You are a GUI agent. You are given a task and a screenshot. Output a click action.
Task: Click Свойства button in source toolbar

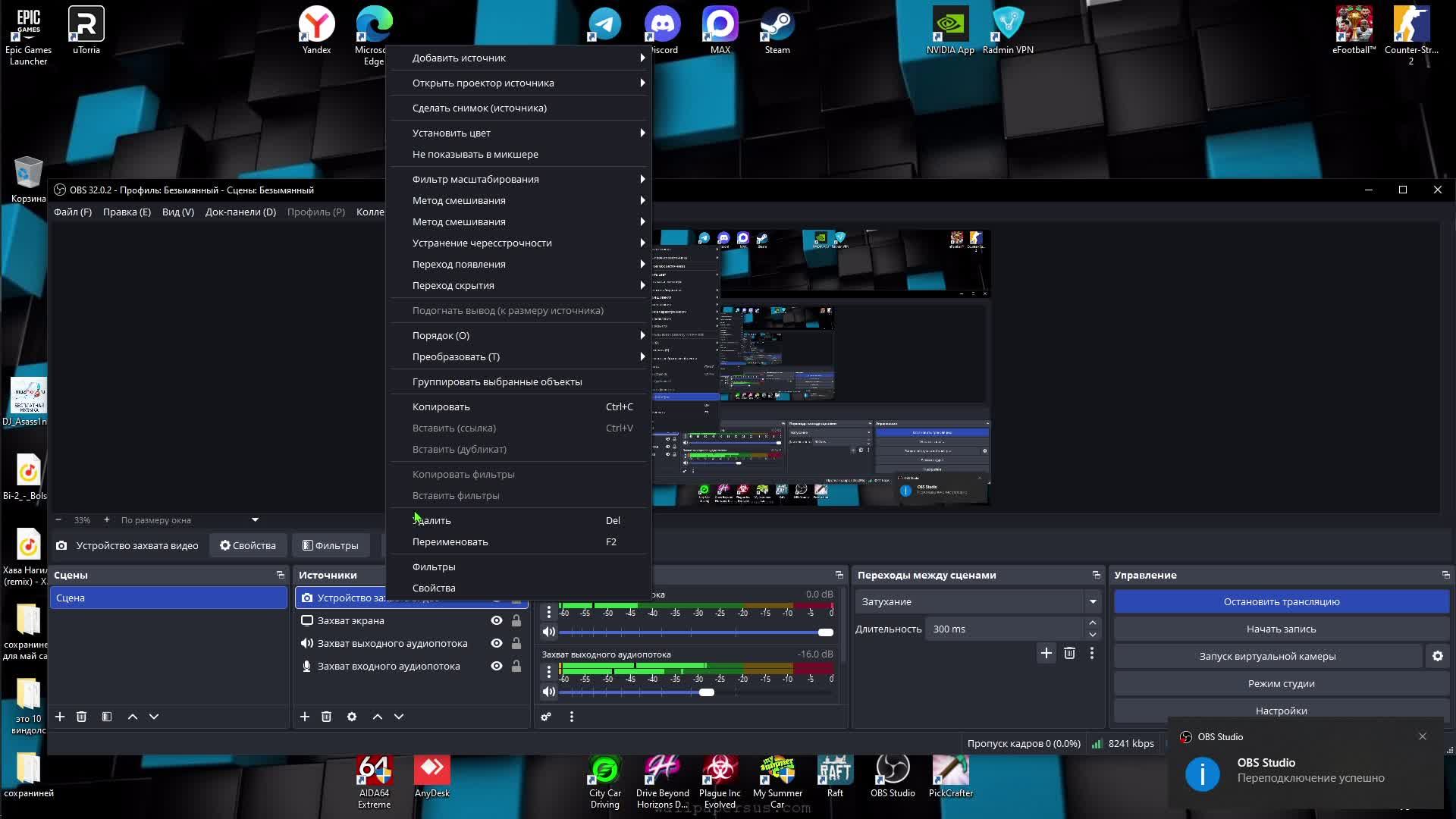click(x=248, y=545)
